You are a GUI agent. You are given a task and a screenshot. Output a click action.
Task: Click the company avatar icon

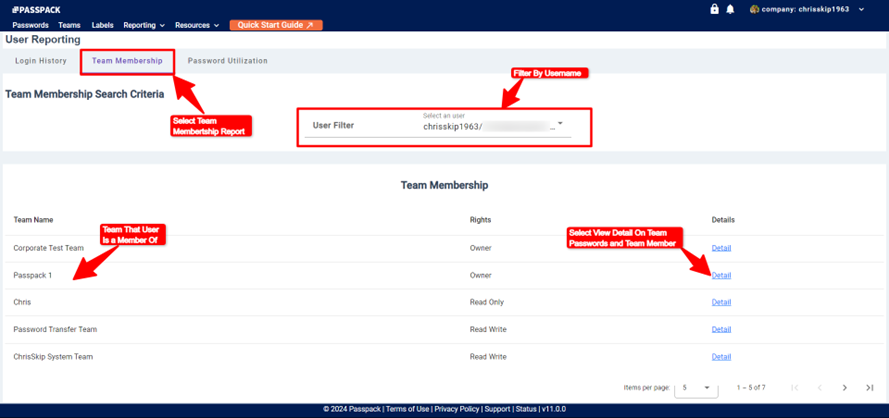click(754, 9)
